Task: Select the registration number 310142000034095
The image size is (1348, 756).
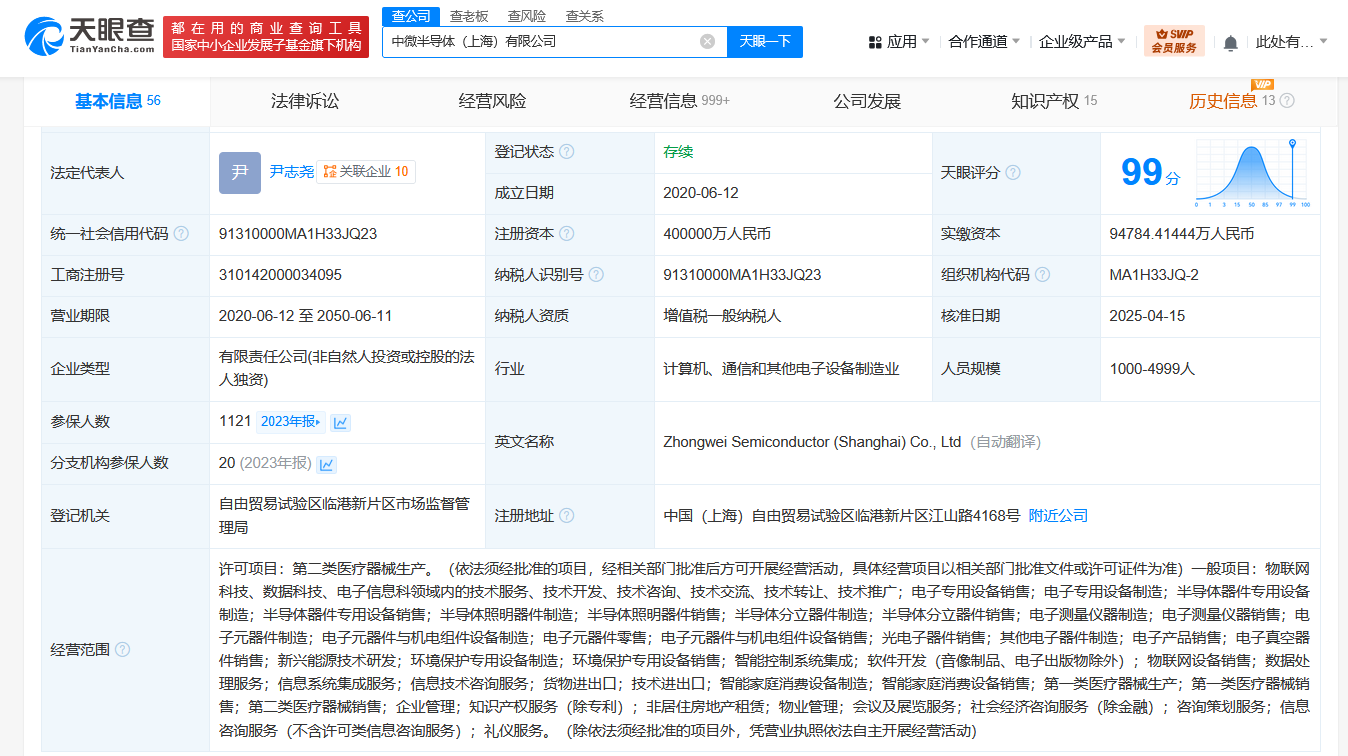Action: coord(280,275)
